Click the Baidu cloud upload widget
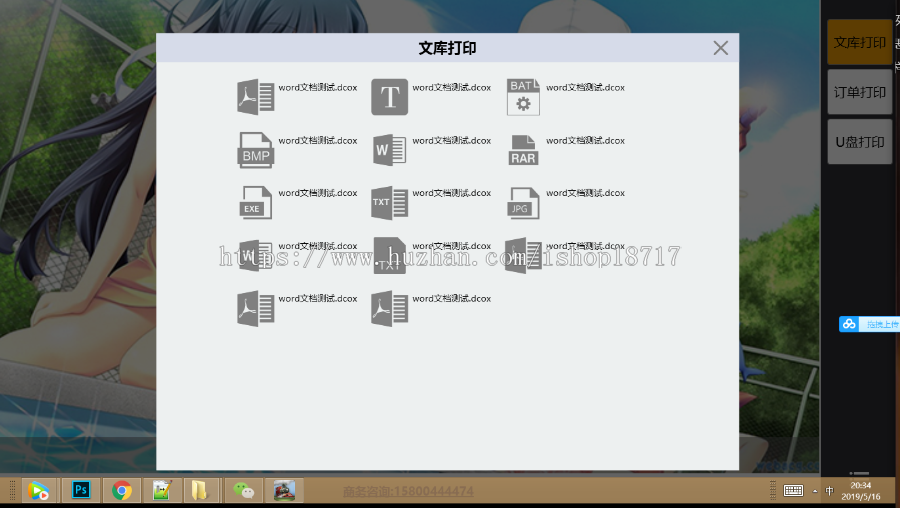The height and width of the screenshot is (508, 900). (869, 324)
